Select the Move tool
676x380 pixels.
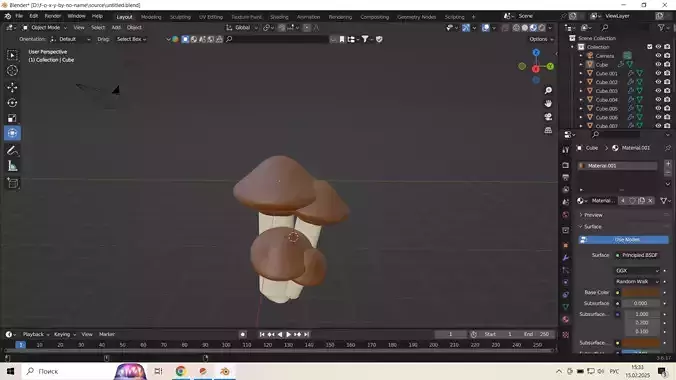tap(12, 87)
